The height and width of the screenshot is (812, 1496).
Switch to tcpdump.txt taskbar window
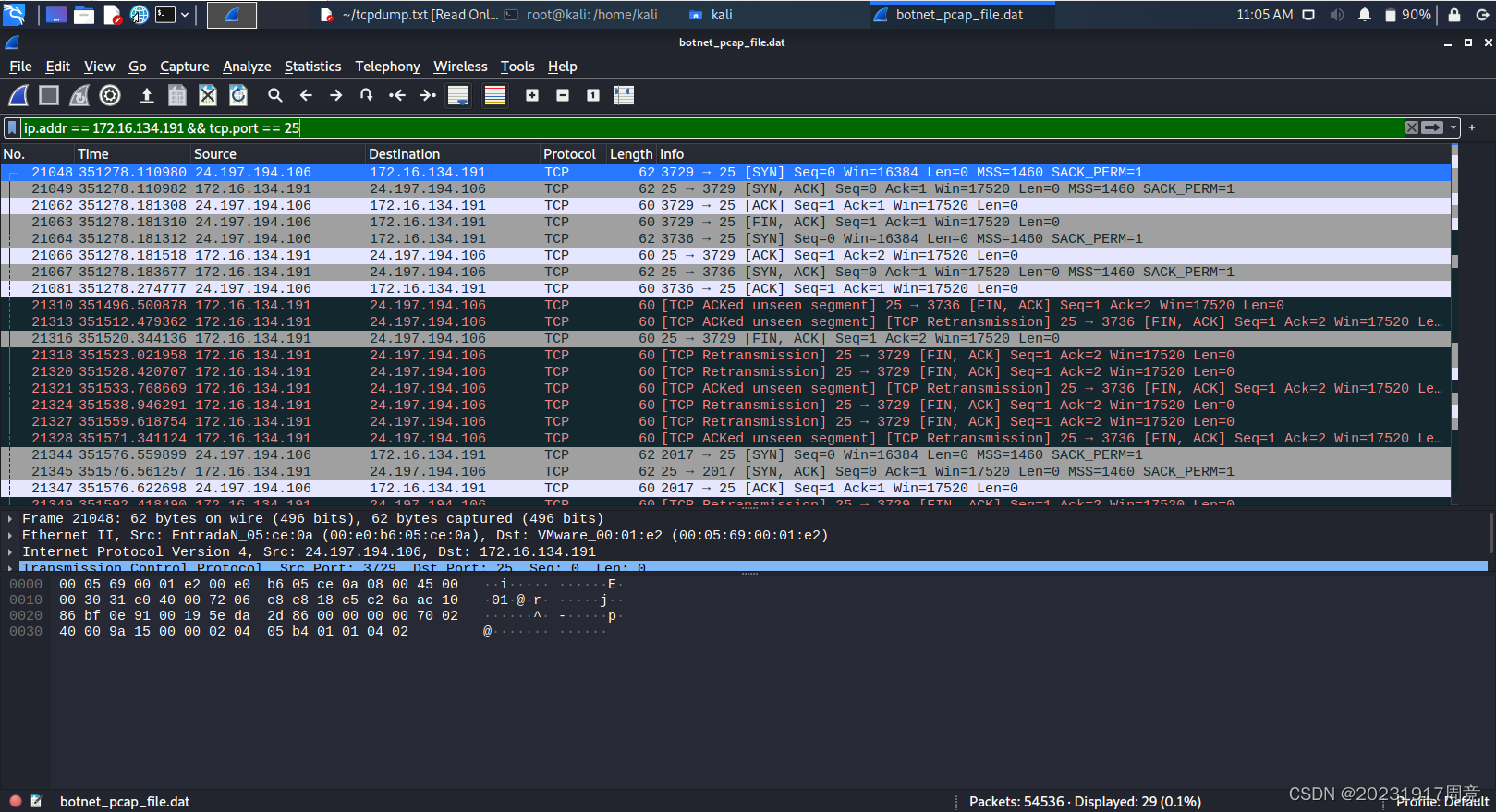tap(408, 15)
